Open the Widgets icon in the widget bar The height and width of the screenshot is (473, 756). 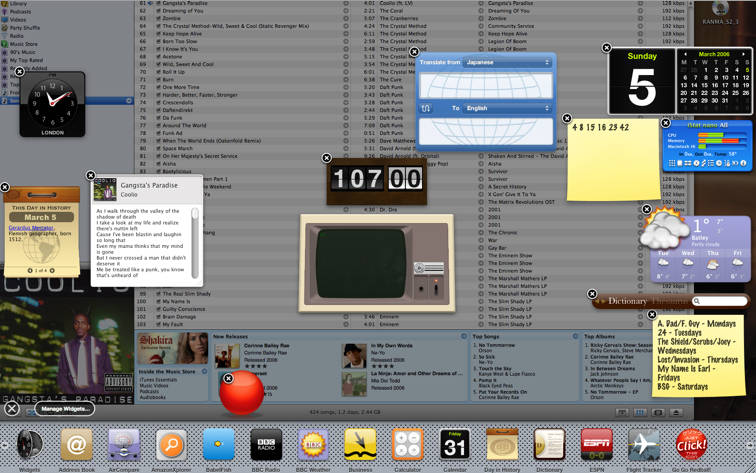(30, 445)
